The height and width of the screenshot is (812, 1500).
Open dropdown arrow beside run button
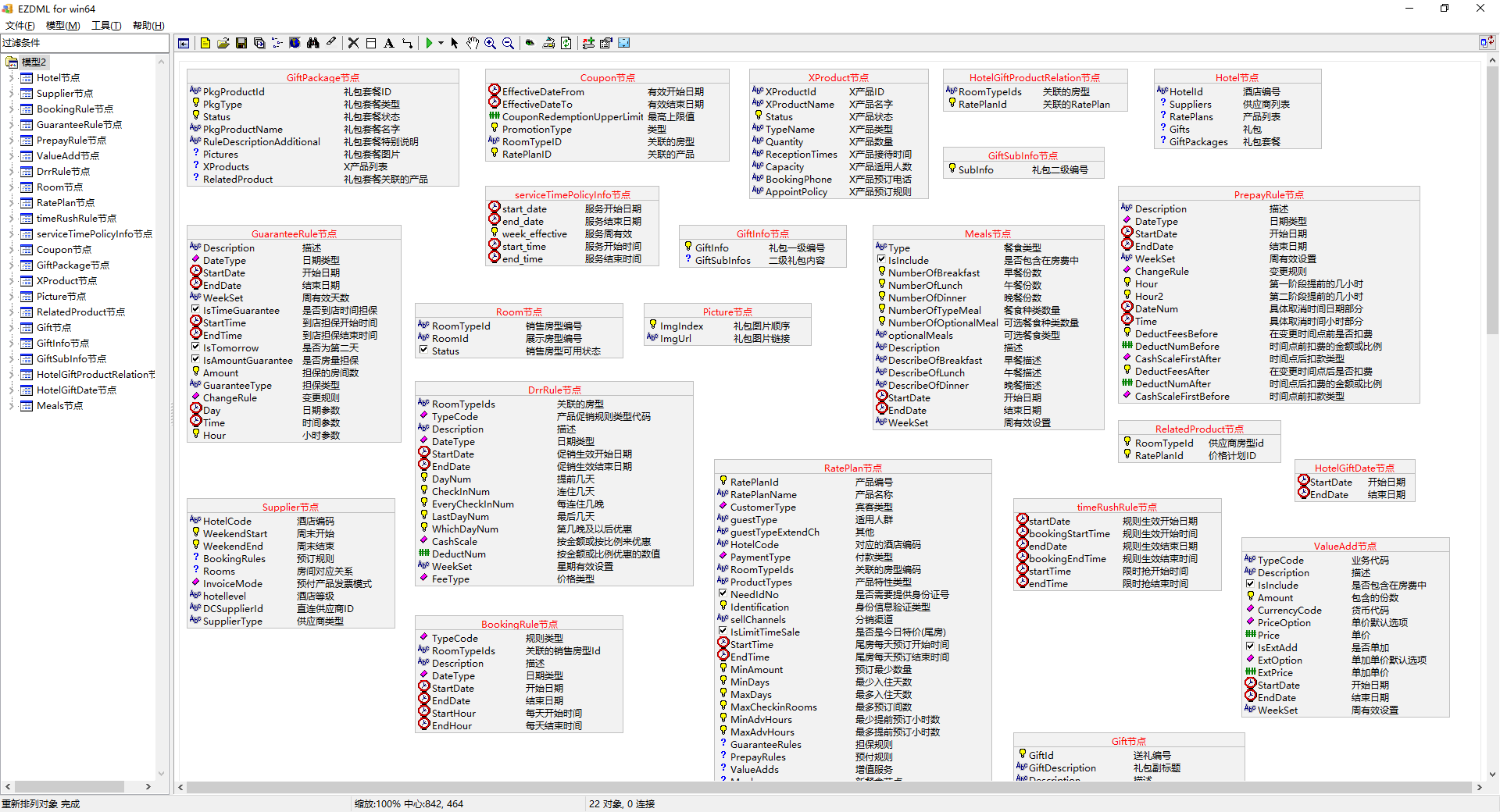(x=441, y=43)
